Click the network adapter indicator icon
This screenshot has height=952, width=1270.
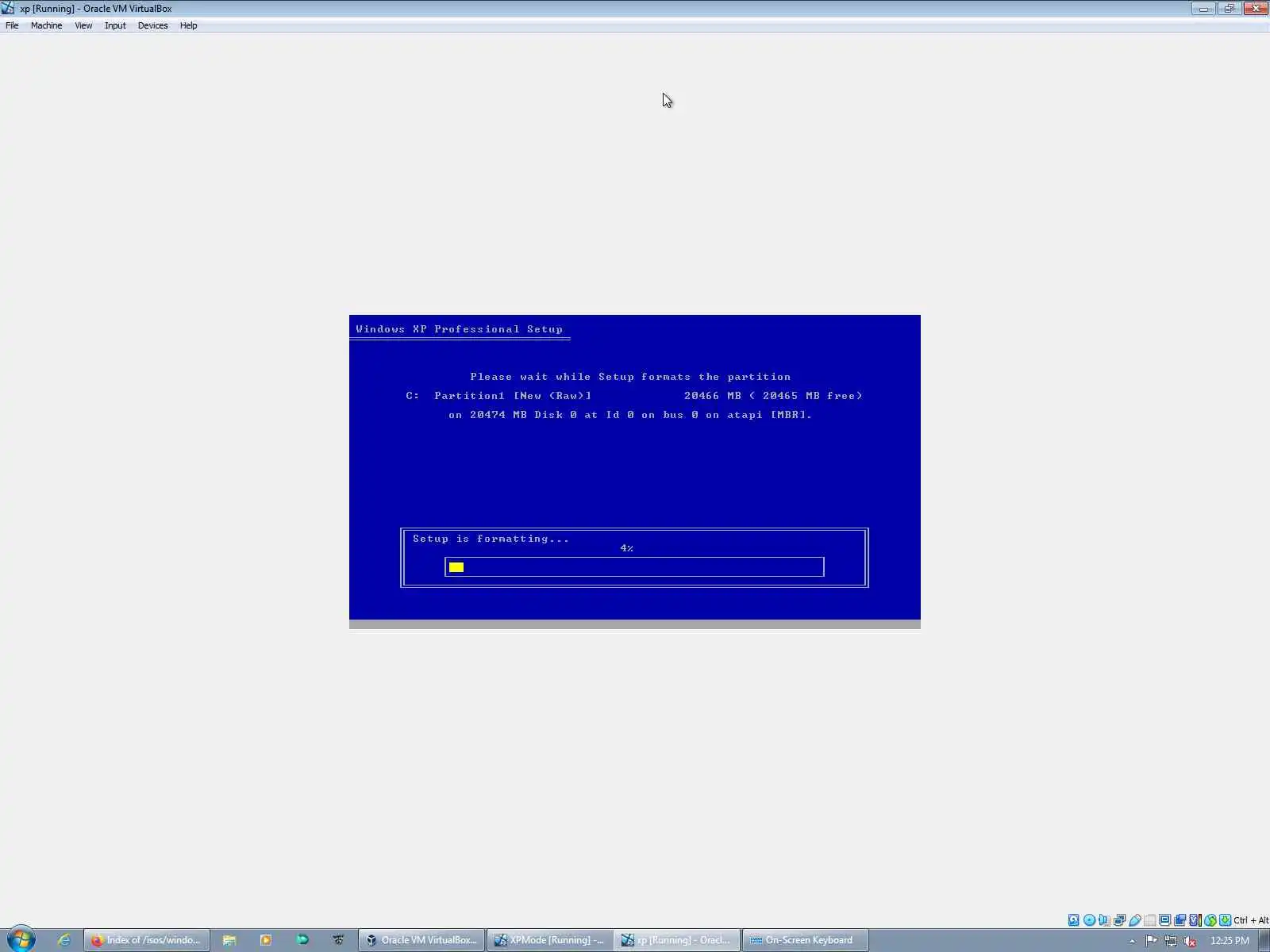coord(1119,920)
